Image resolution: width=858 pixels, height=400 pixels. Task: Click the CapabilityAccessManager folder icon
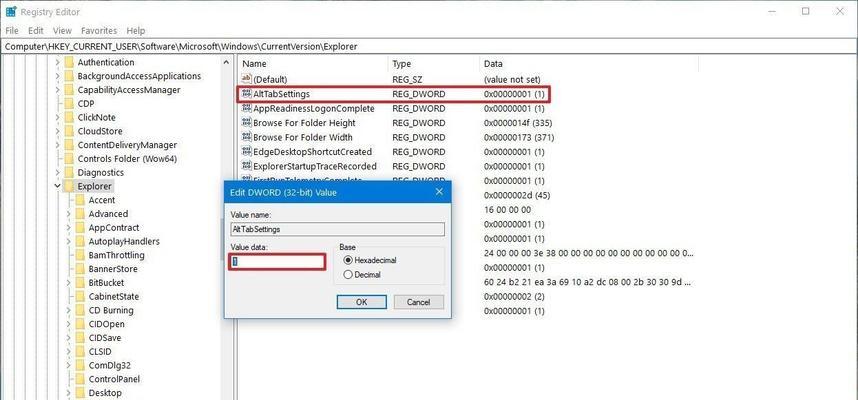(x=69, y=90)
